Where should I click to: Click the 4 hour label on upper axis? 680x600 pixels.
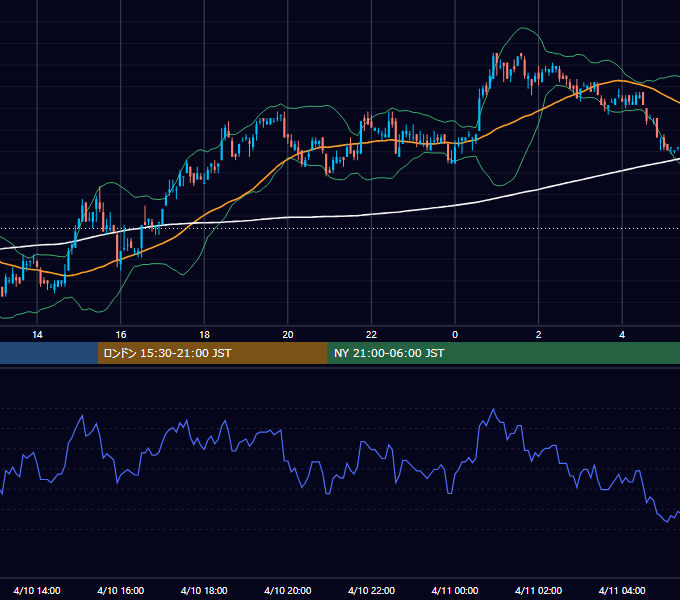click(x=622, y=335)
